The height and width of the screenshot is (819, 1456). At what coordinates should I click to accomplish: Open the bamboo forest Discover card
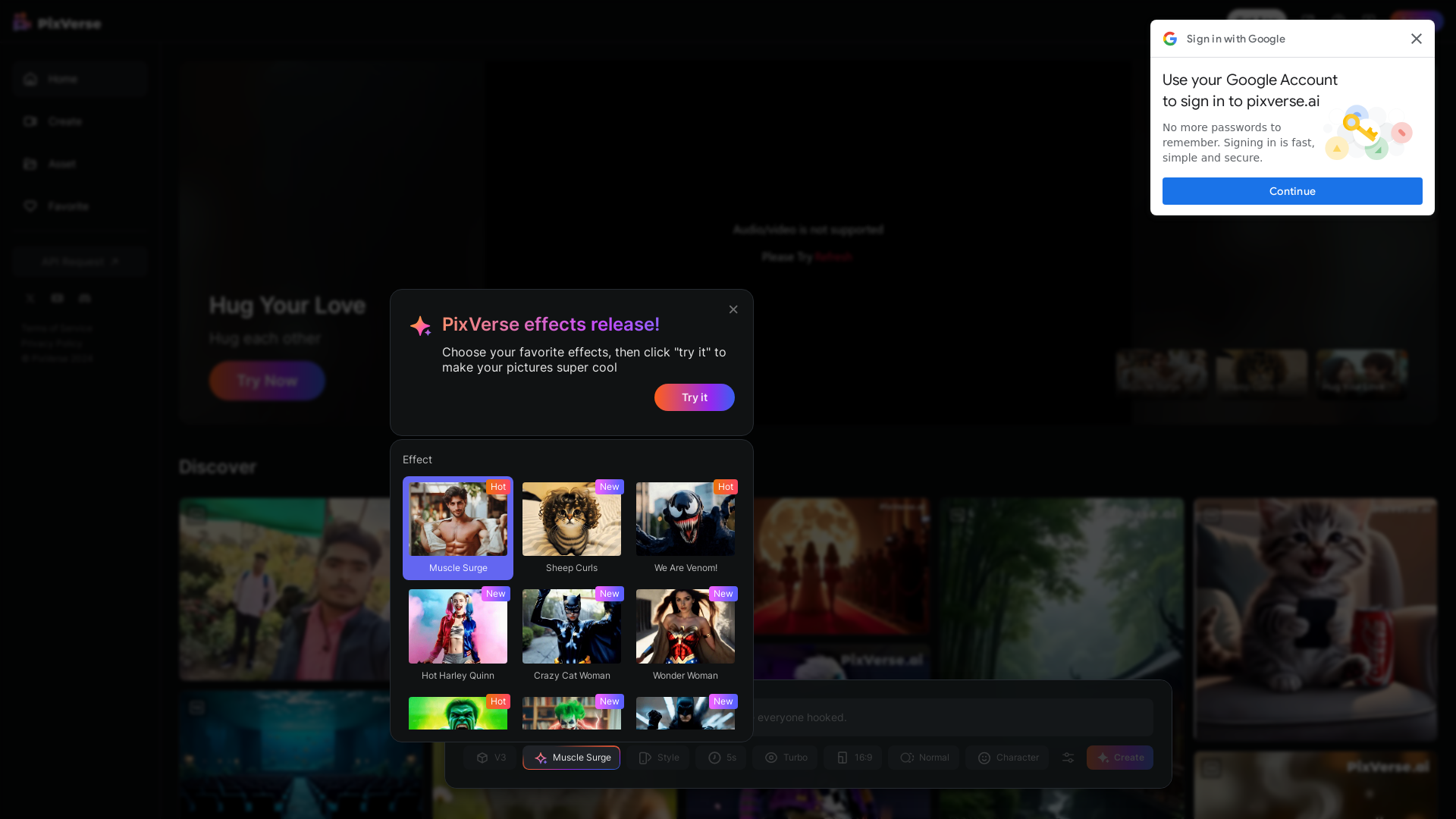coord(1062,588)
